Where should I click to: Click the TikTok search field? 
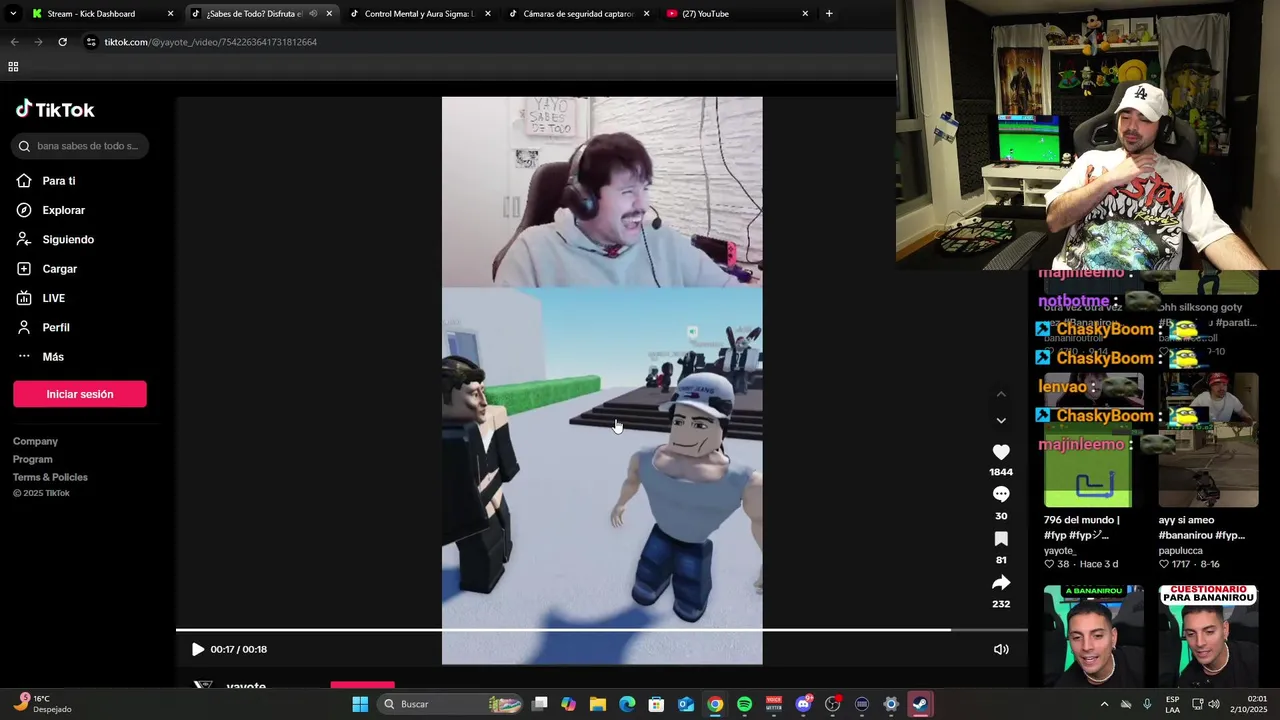point(80,146)
